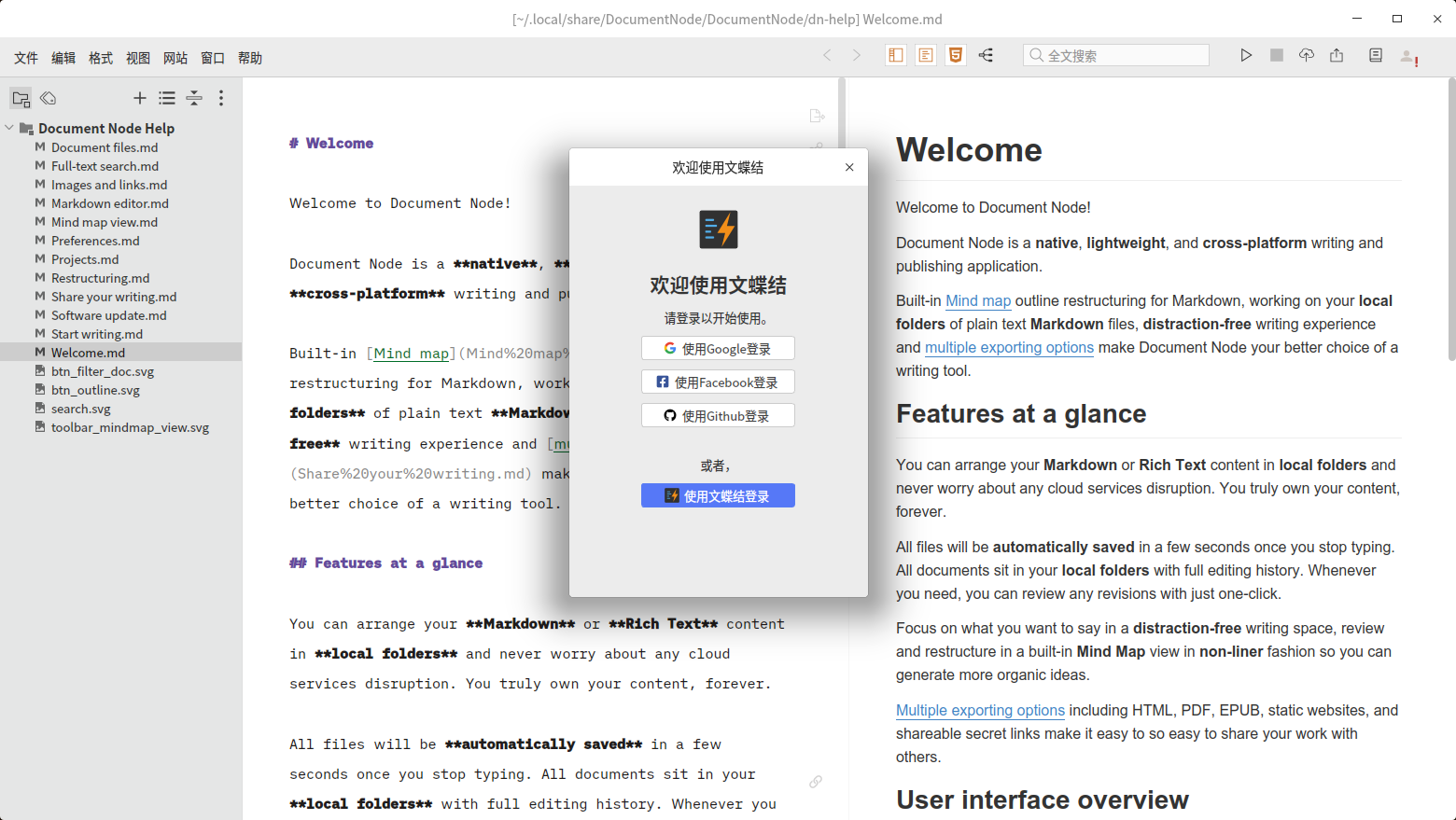Toggle the sidebar panel visibility button
This screenshot has width=1456, height=820.
pos(896,56)
